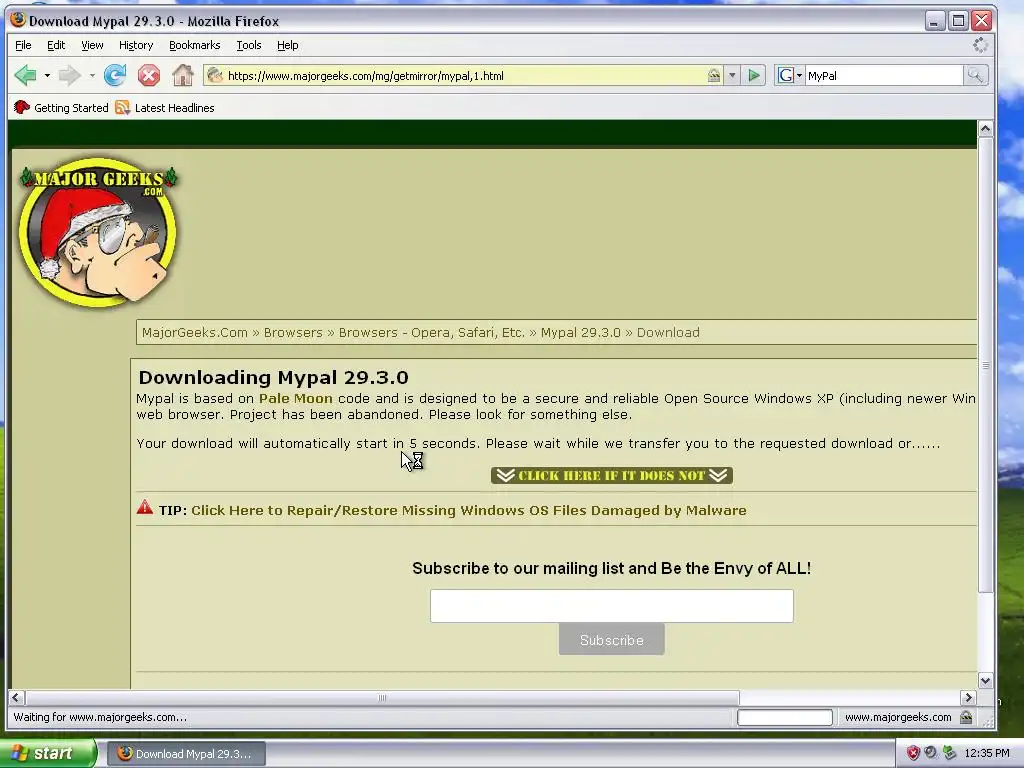Click the 'Click here if it does not' button
The width and height of the screenshot is (1024, 768).
(x=612, y=475)
